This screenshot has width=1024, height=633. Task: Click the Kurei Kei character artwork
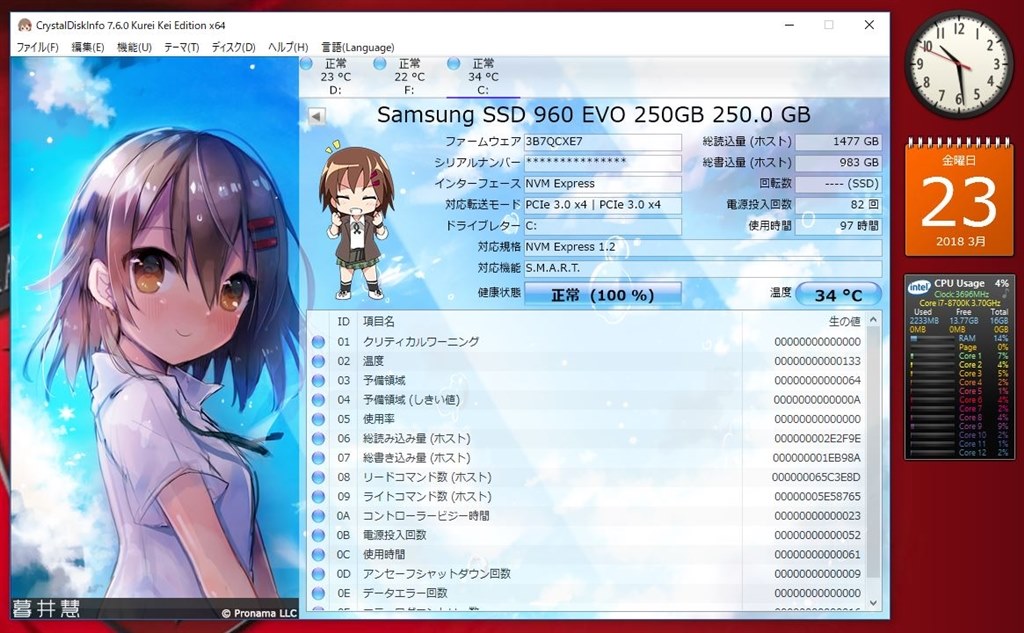[155, 338]
